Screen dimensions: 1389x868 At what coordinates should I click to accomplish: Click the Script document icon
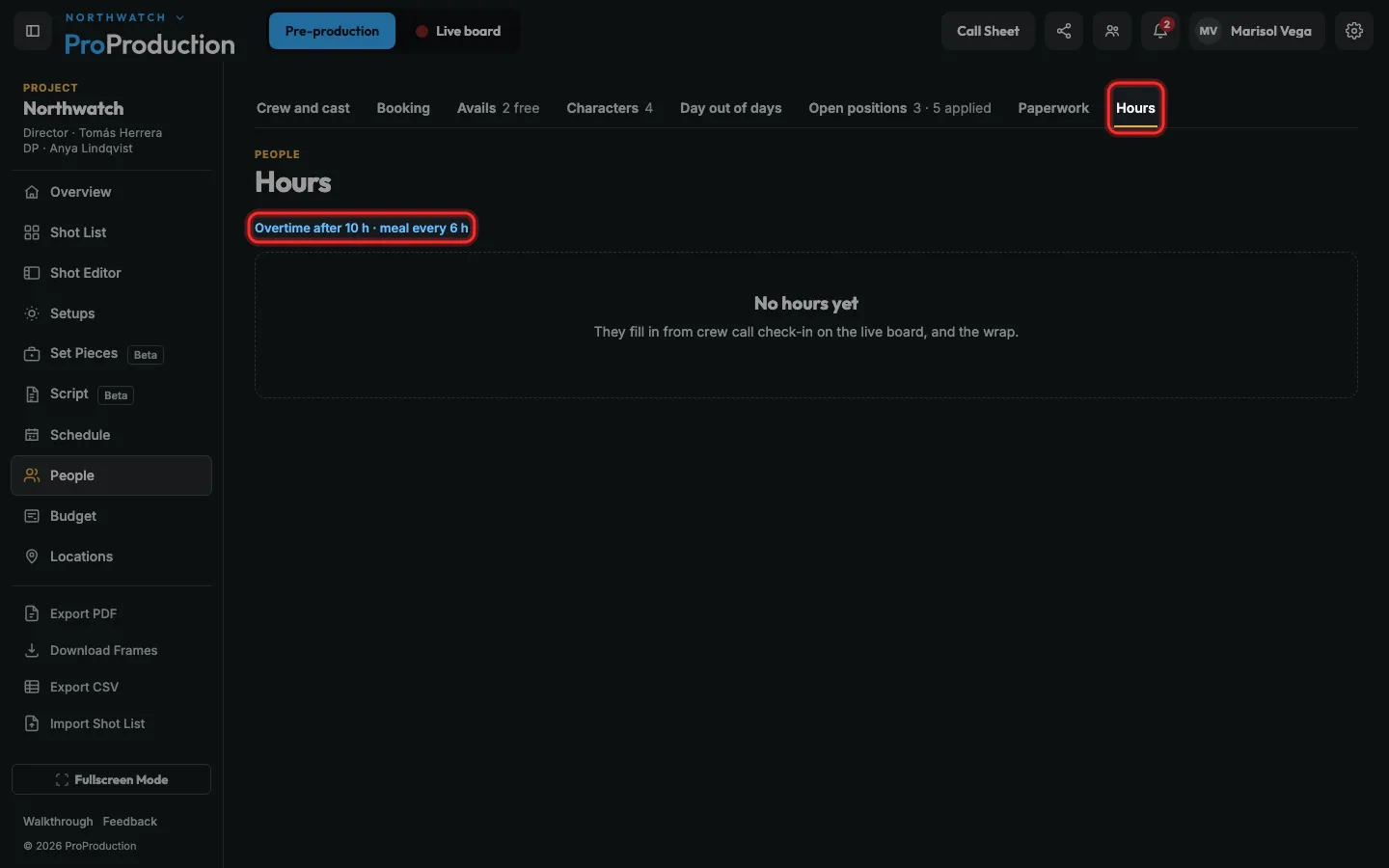tap(32, 394)
